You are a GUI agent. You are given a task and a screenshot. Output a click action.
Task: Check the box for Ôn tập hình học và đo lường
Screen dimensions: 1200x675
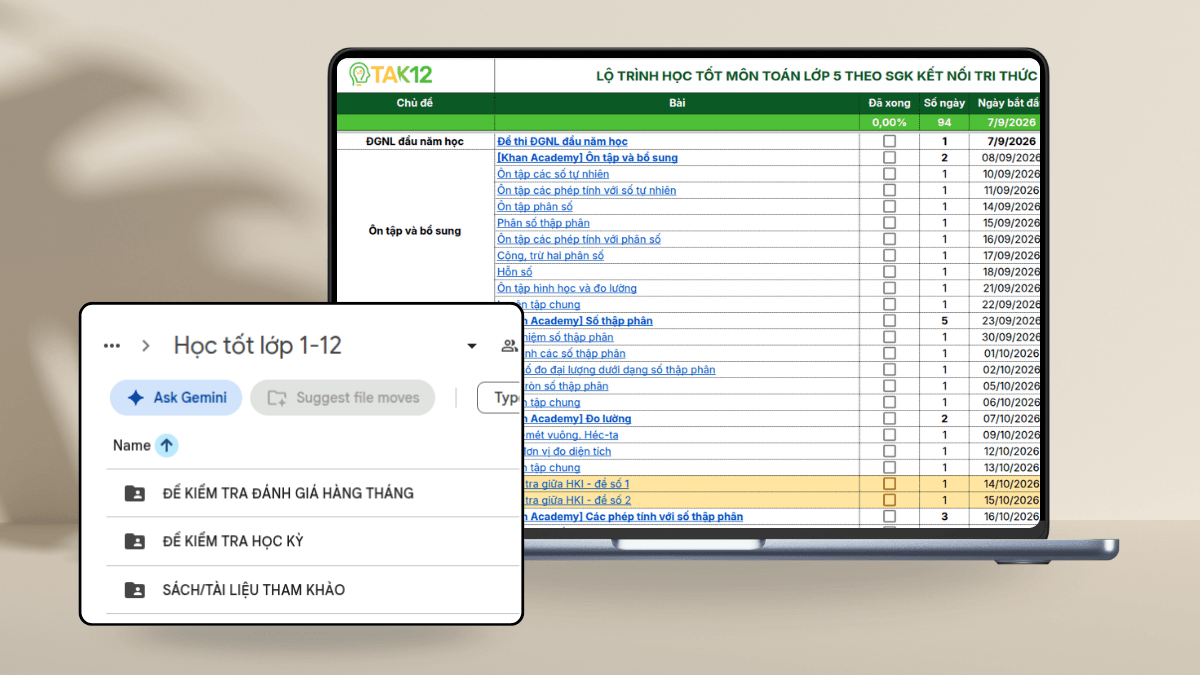click(889, 288)
